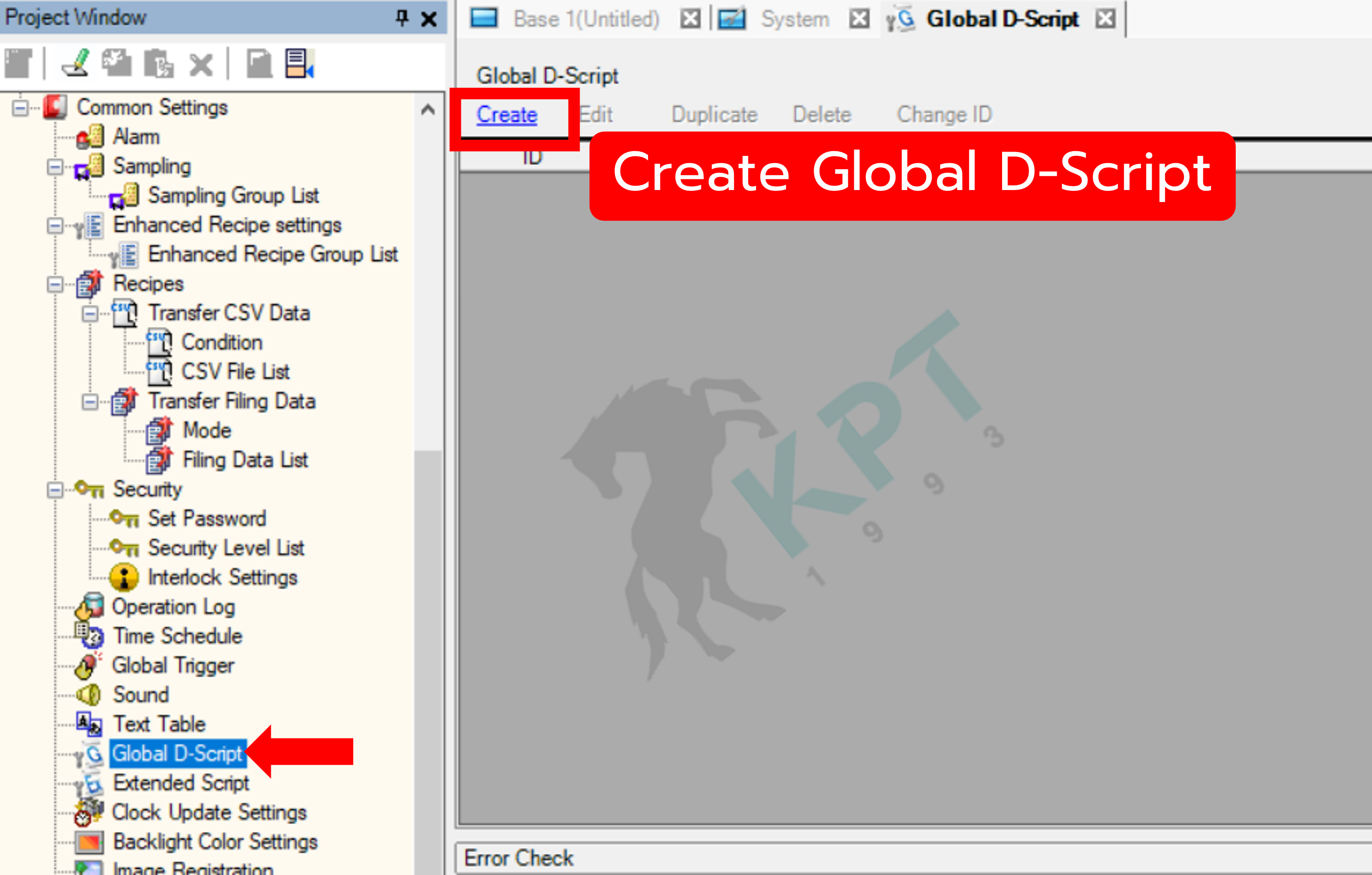Collapse the Transfer Filing Data node
The image size is (1372, 875).
click(x=90, y=401)
